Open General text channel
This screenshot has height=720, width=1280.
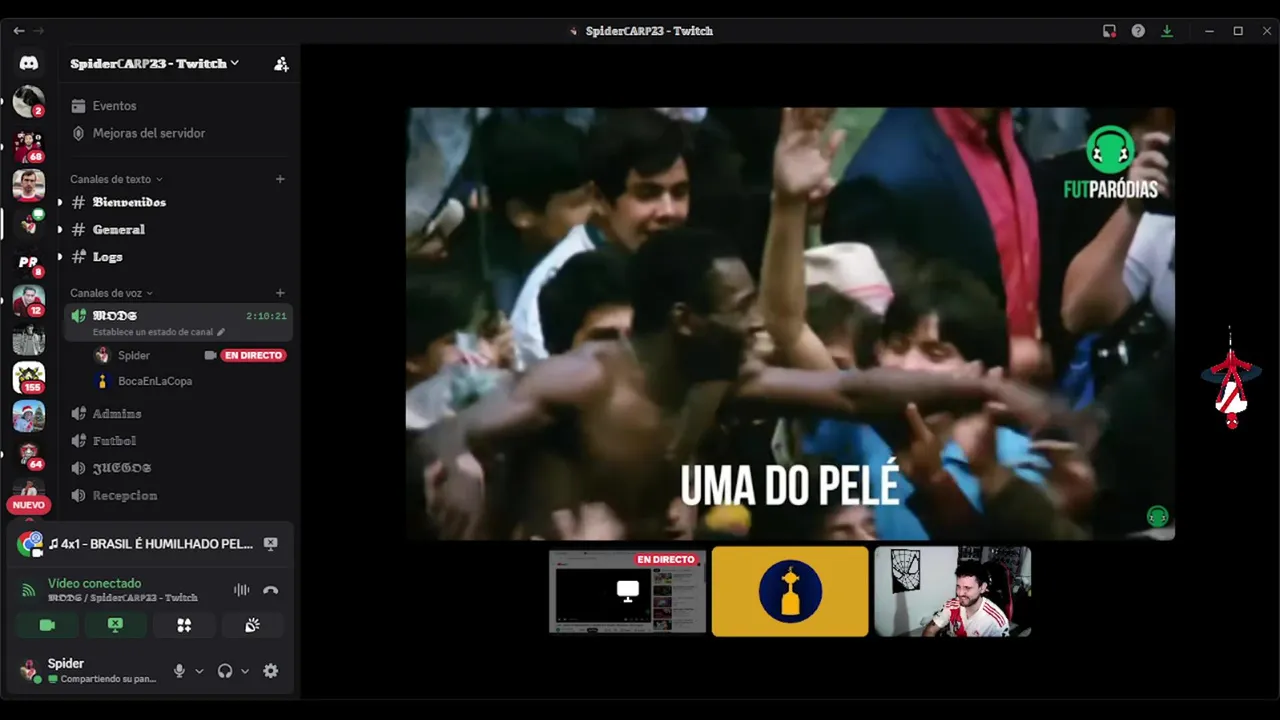[118, 229]
